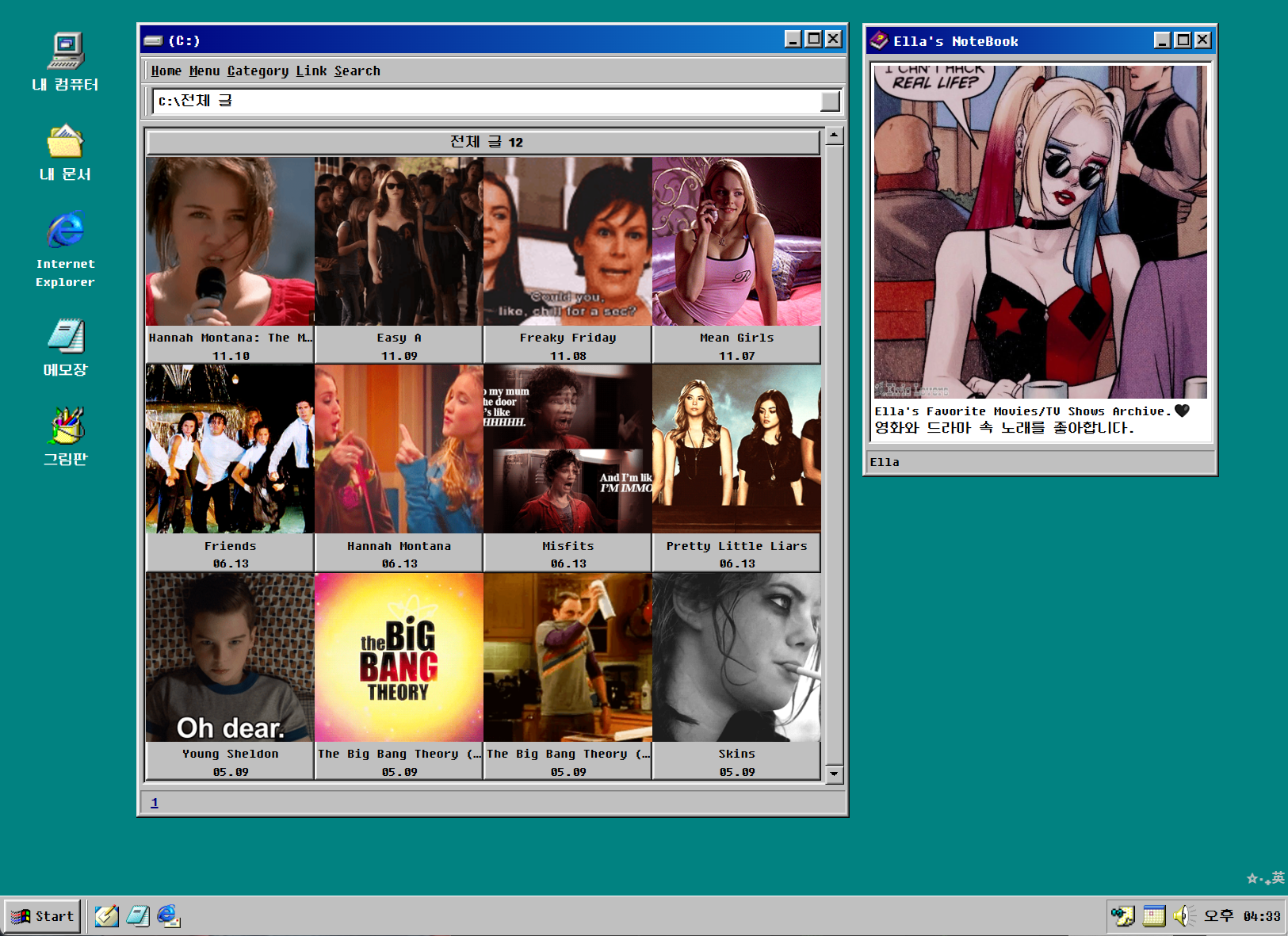
Task: Click the calendar tray icon
Action: pyautogui.click(x=1154, y=916)
